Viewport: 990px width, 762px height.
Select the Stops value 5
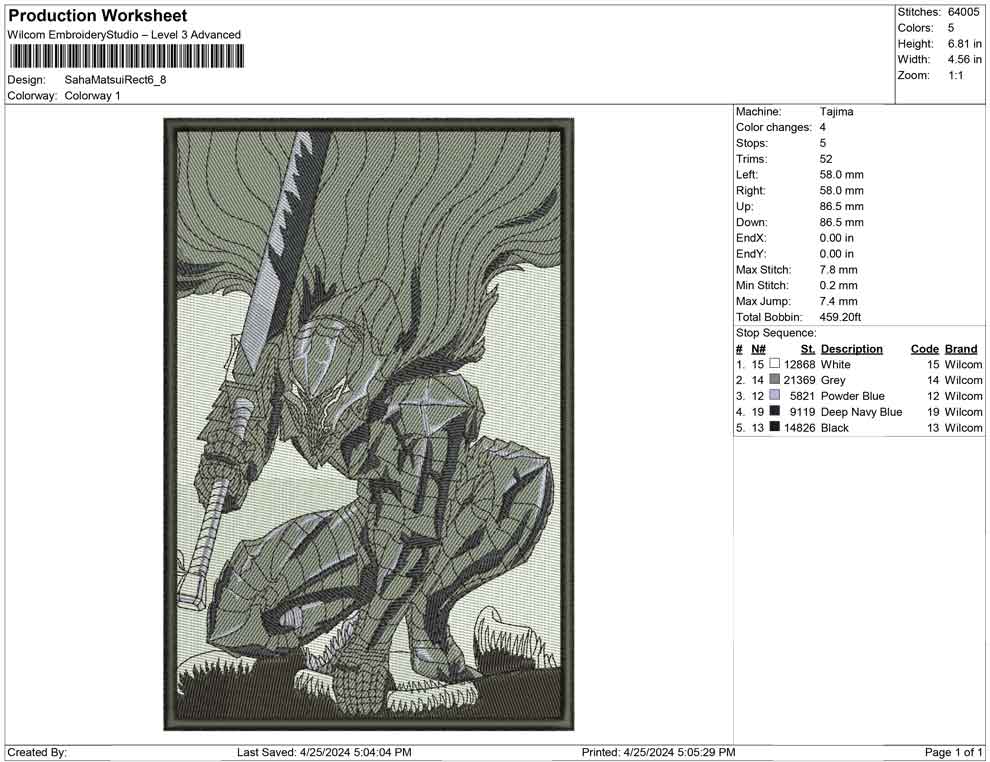click(823, 143)
